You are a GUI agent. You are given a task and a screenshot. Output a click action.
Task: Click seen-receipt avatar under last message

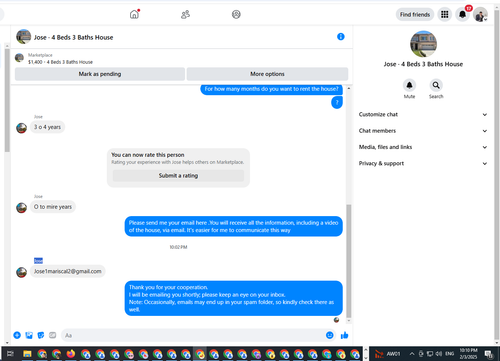[x=337, y=320]
